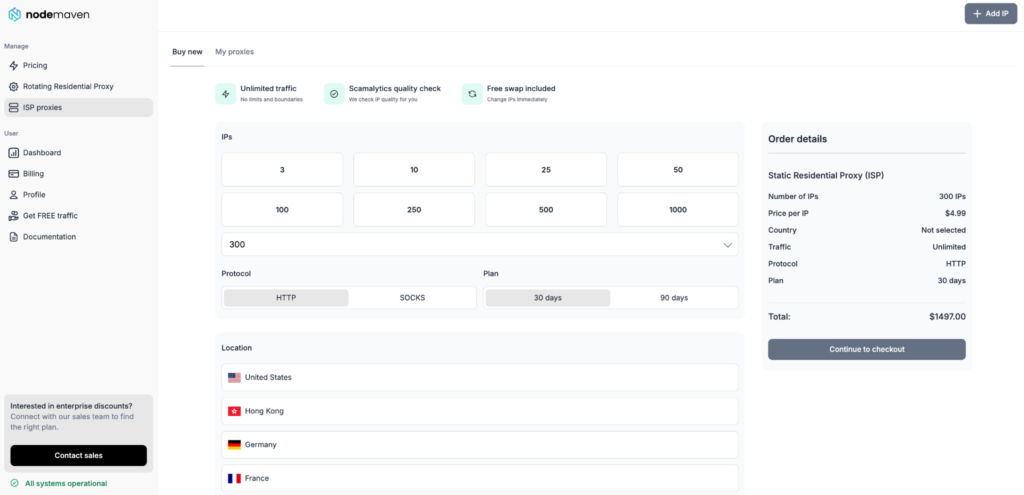Select Hong Kong as location
1024x495 pixels.
coord(480,411)
